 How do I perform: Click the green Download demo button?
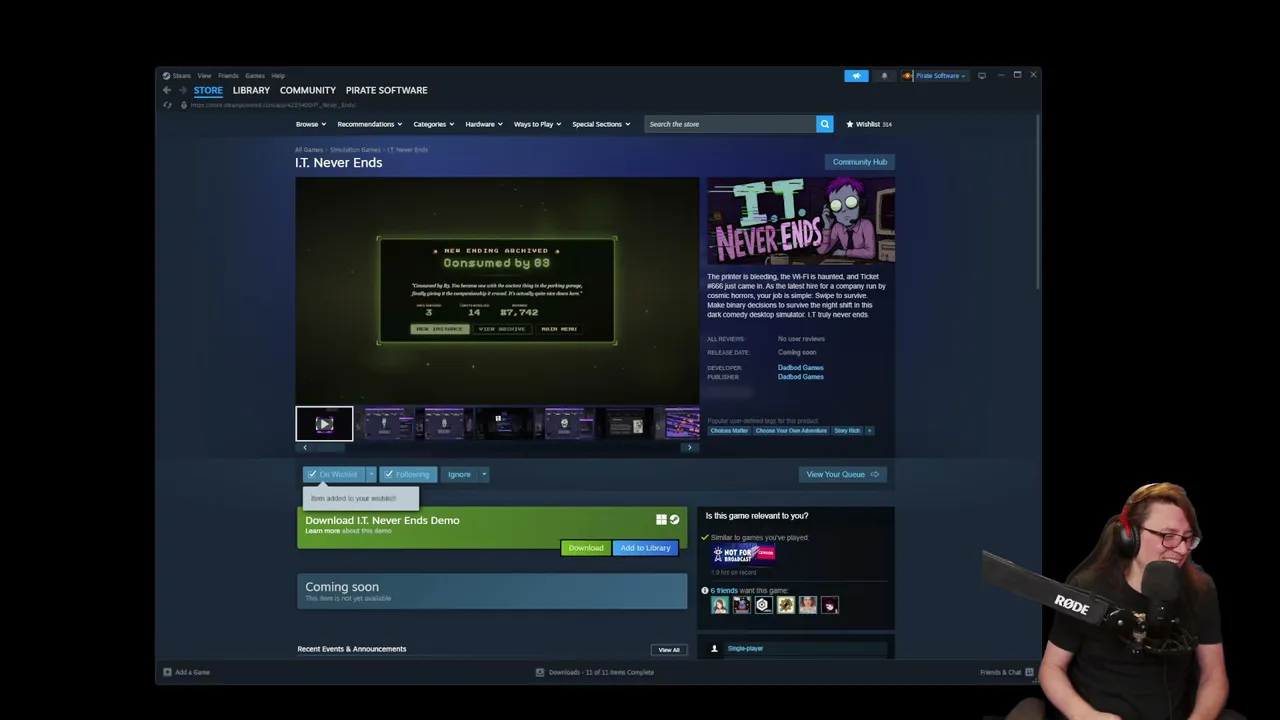click(x=586, y=548)
